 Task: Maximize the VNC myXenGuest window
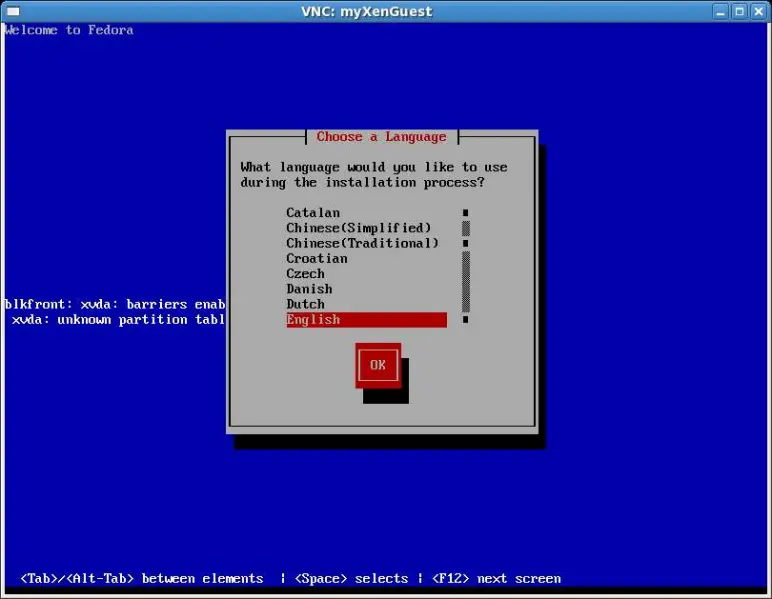pos(739,11)
